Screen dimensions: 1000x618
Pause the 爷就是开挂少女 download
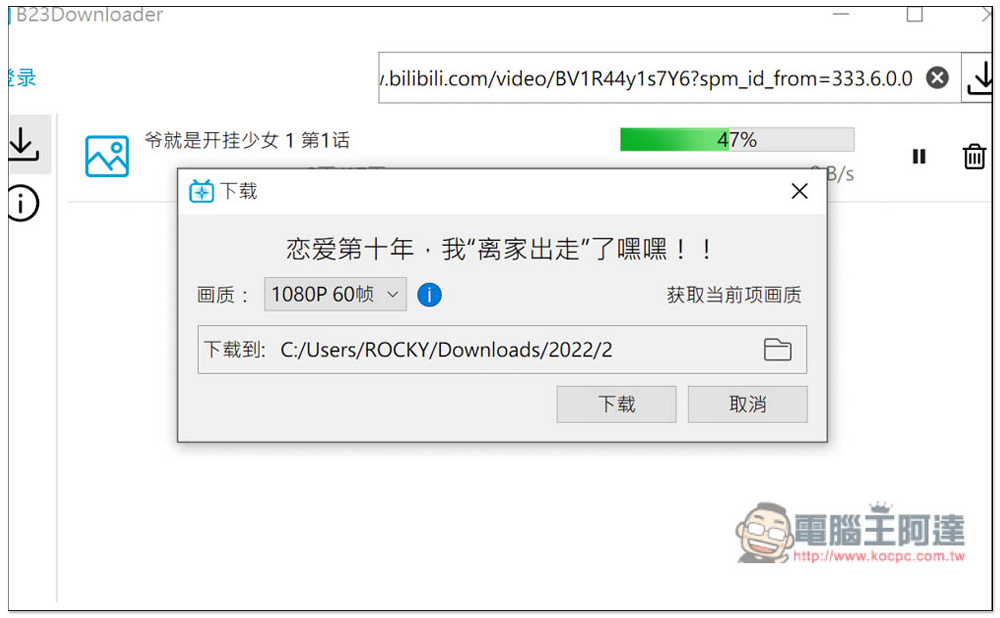pyautogui.click(x=919, y=156)
